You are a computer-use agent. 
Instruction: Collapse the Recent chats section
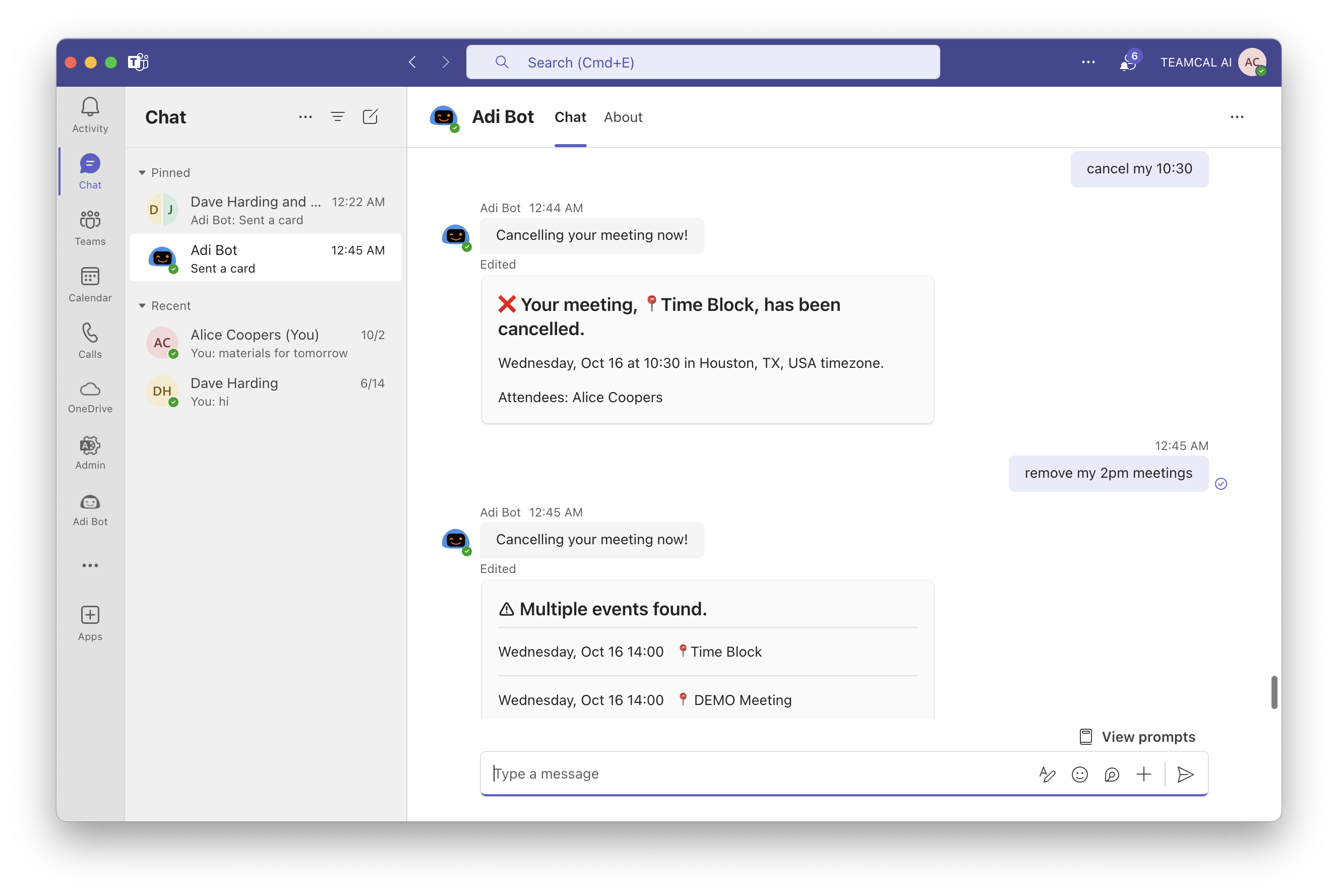[142, 306]
